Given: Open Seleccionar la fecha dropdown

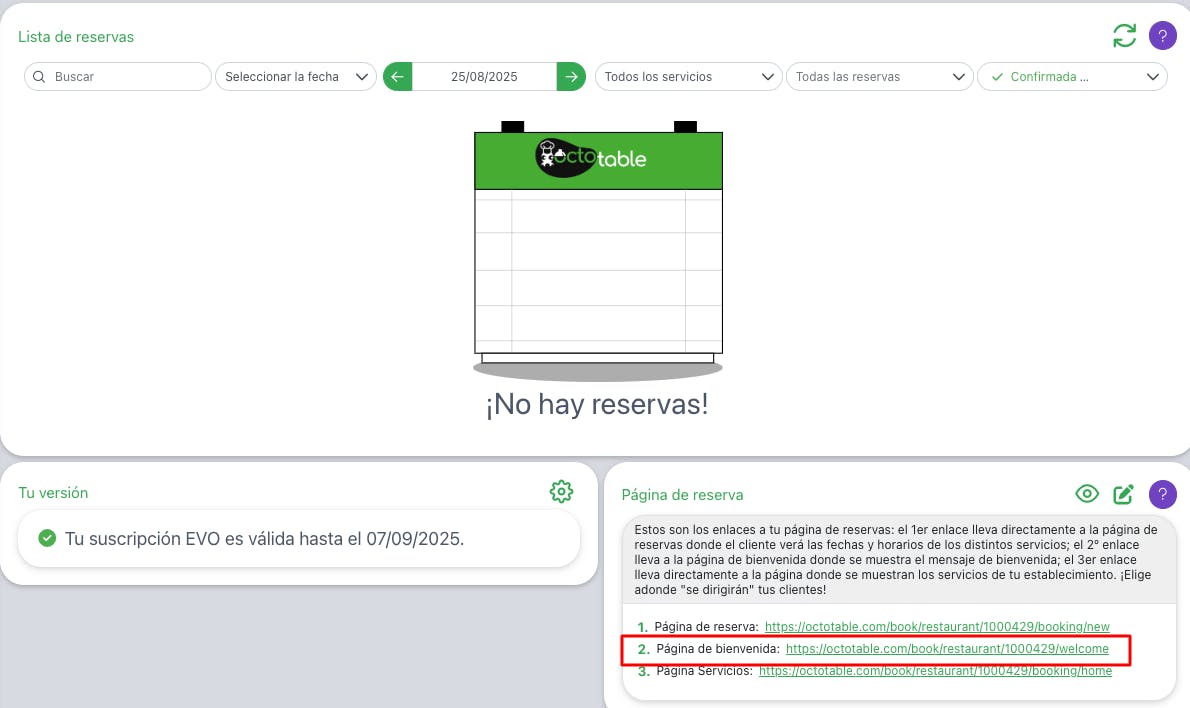Looking at the screenshot, I should (296, 77).
